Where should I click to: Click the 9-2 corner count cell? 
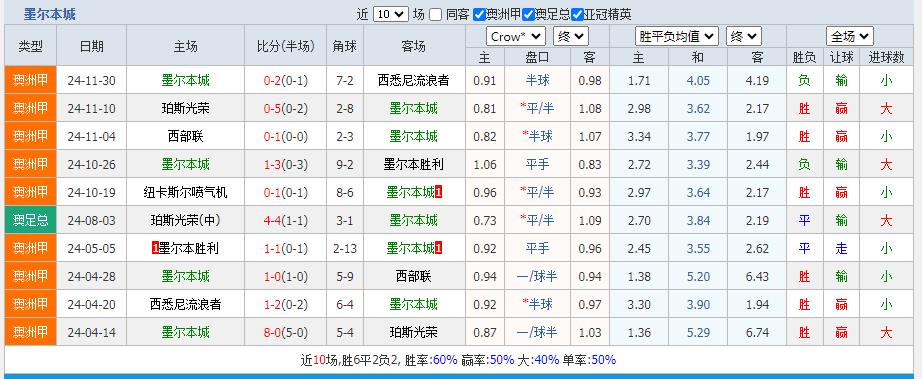tap(345, 165)
